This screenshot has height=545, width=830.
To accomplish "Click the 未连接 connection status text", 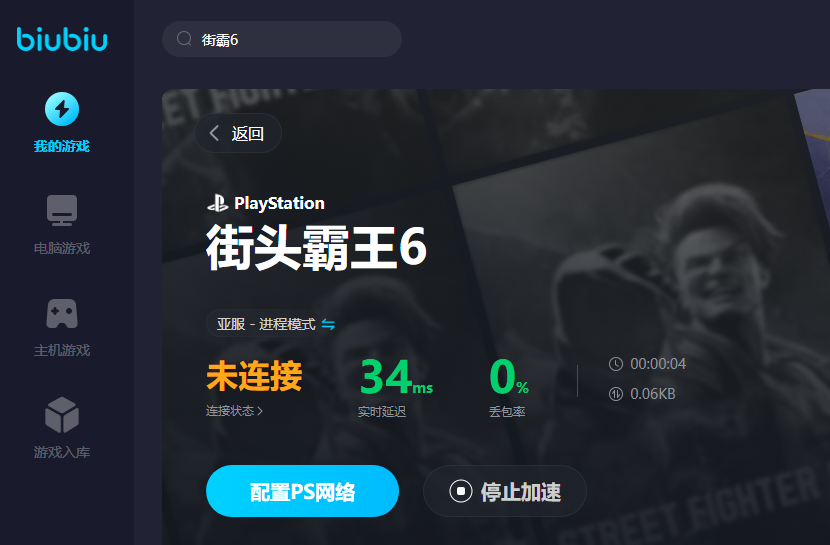I will click(x=254, y=376).
